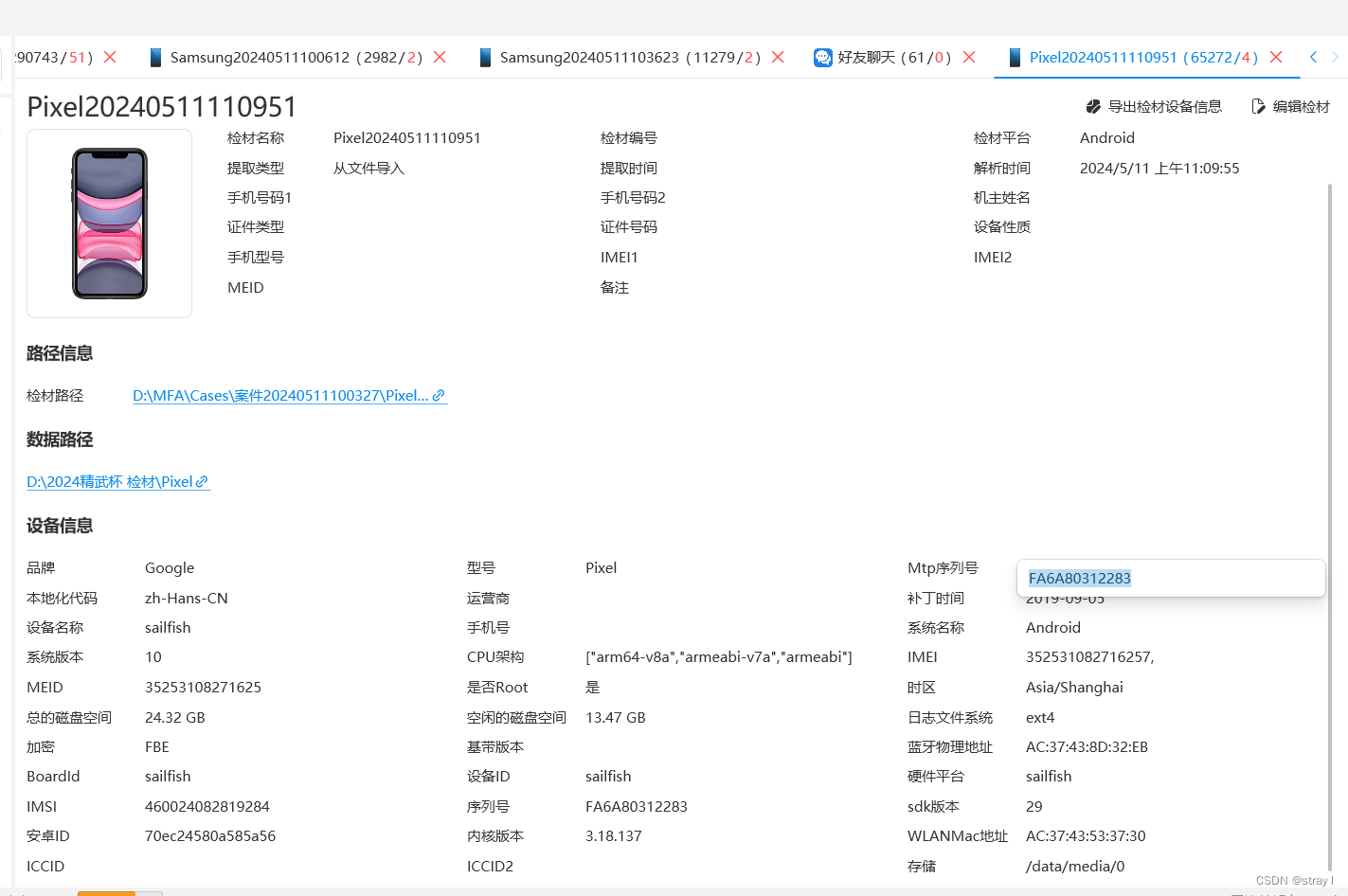Switch to Samsung20240511103623 tab
Image resolution: width=1348 pixels, height=896 pixels.
(x=630, y=58)
